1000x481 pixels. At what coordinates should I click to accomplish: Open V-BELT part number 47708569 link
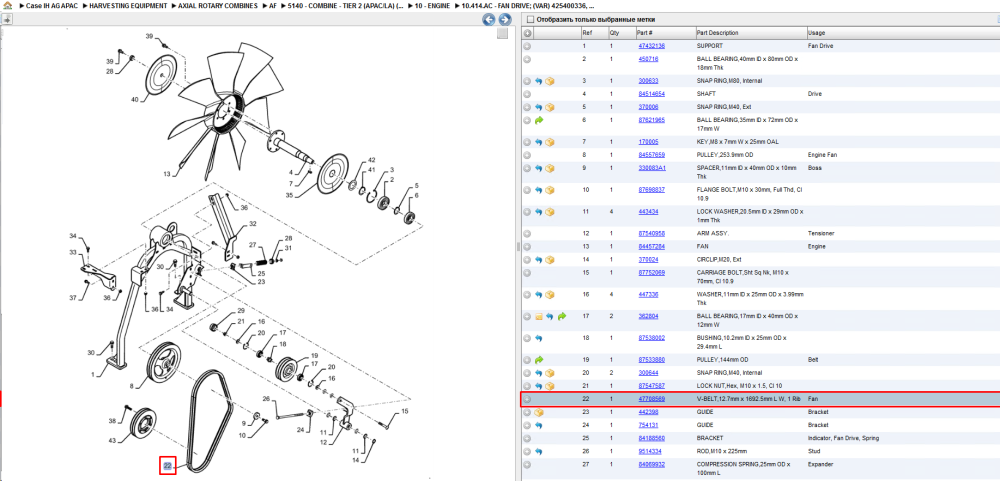coord(652,399)
